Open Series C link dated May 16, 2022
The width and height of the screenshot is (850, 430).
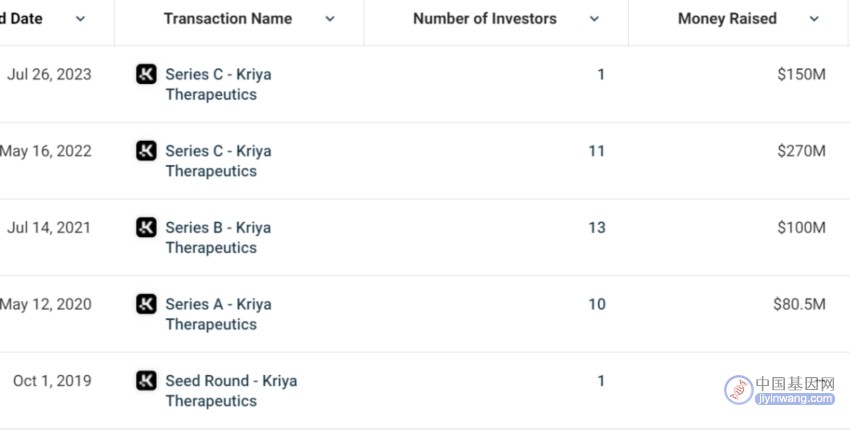(218, 161)
